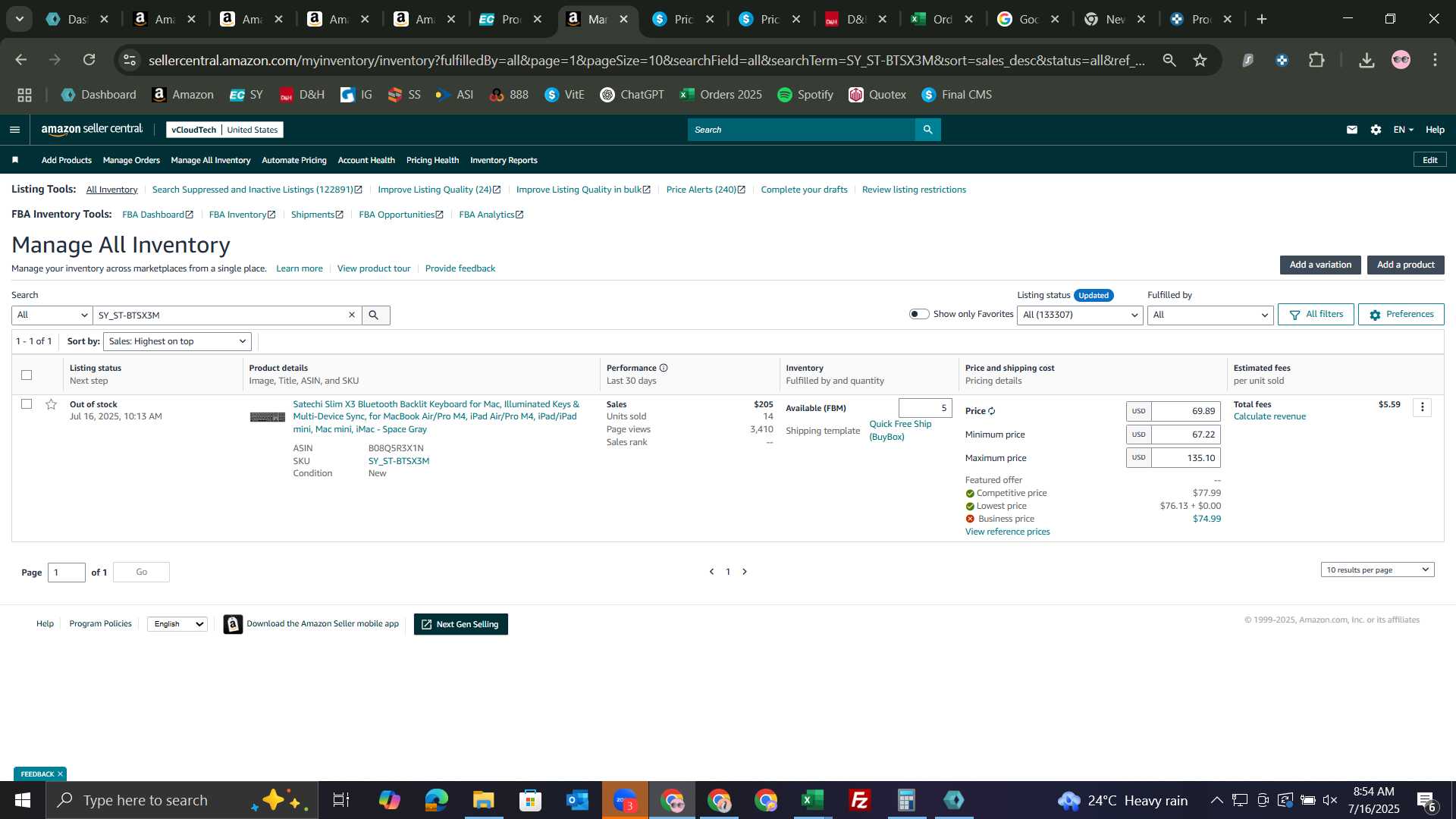Viewport: 1456px width, 819px height.
Task: Click Calculate revenue link
Action: pyautogui.click(x=1269, y=416)
